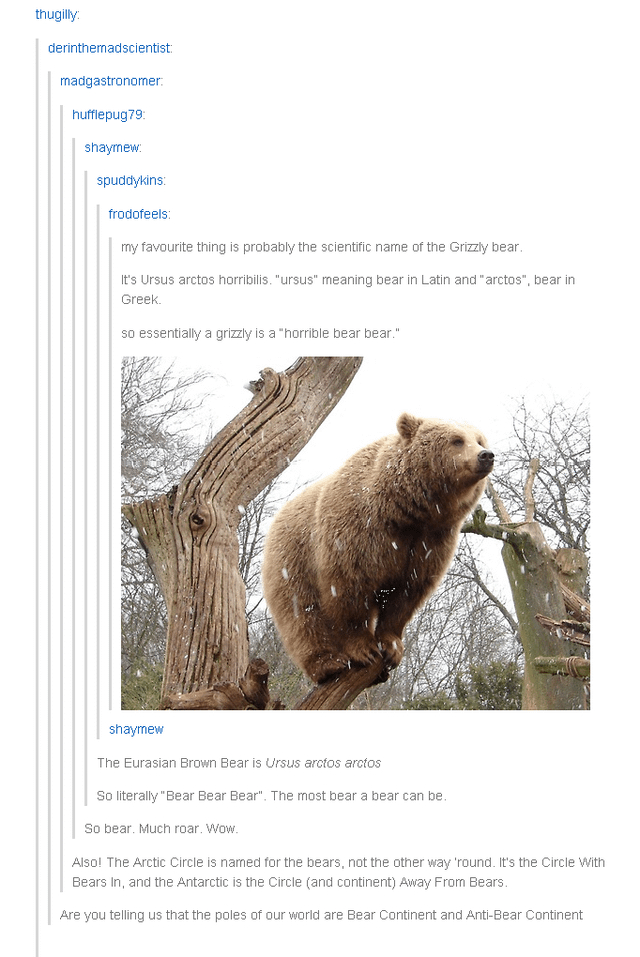Click the Arctic Circle paragraph
640x957 pixels.
[339, 872]
